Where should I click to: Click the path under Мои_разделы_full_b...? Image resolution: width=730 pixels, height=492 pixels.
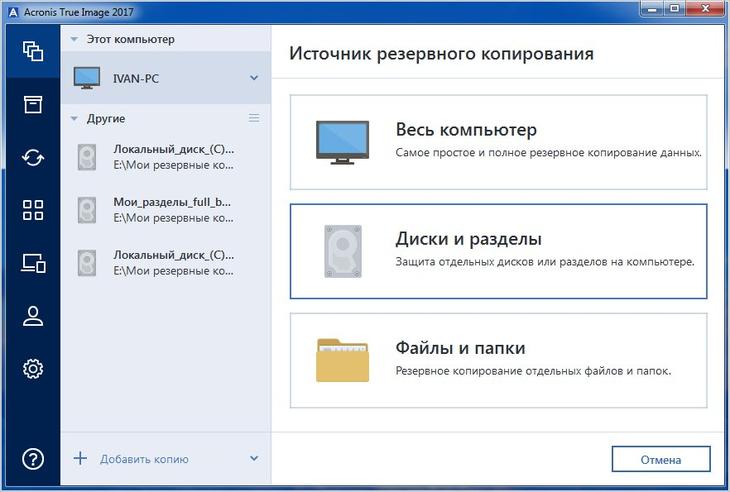coord(174,218)
